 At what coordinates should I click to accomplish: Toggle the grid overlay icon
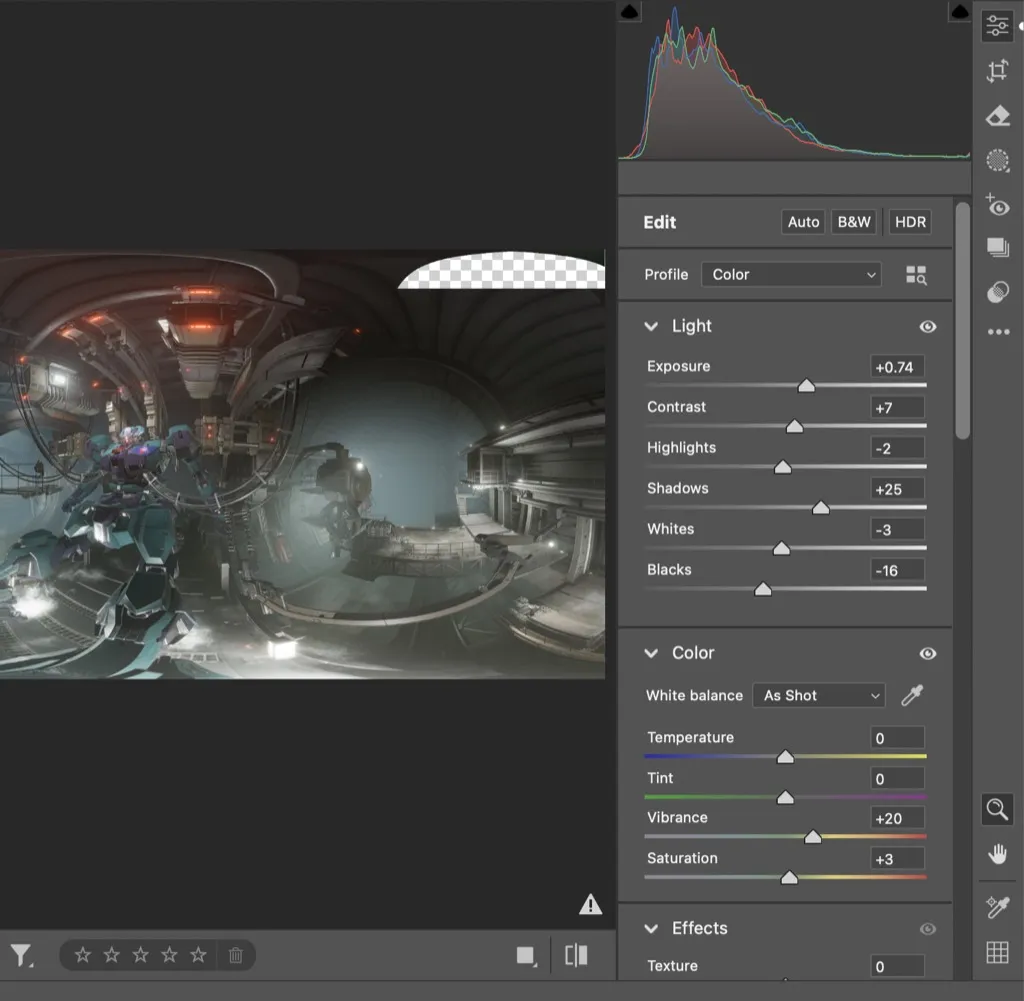(997, 952)
